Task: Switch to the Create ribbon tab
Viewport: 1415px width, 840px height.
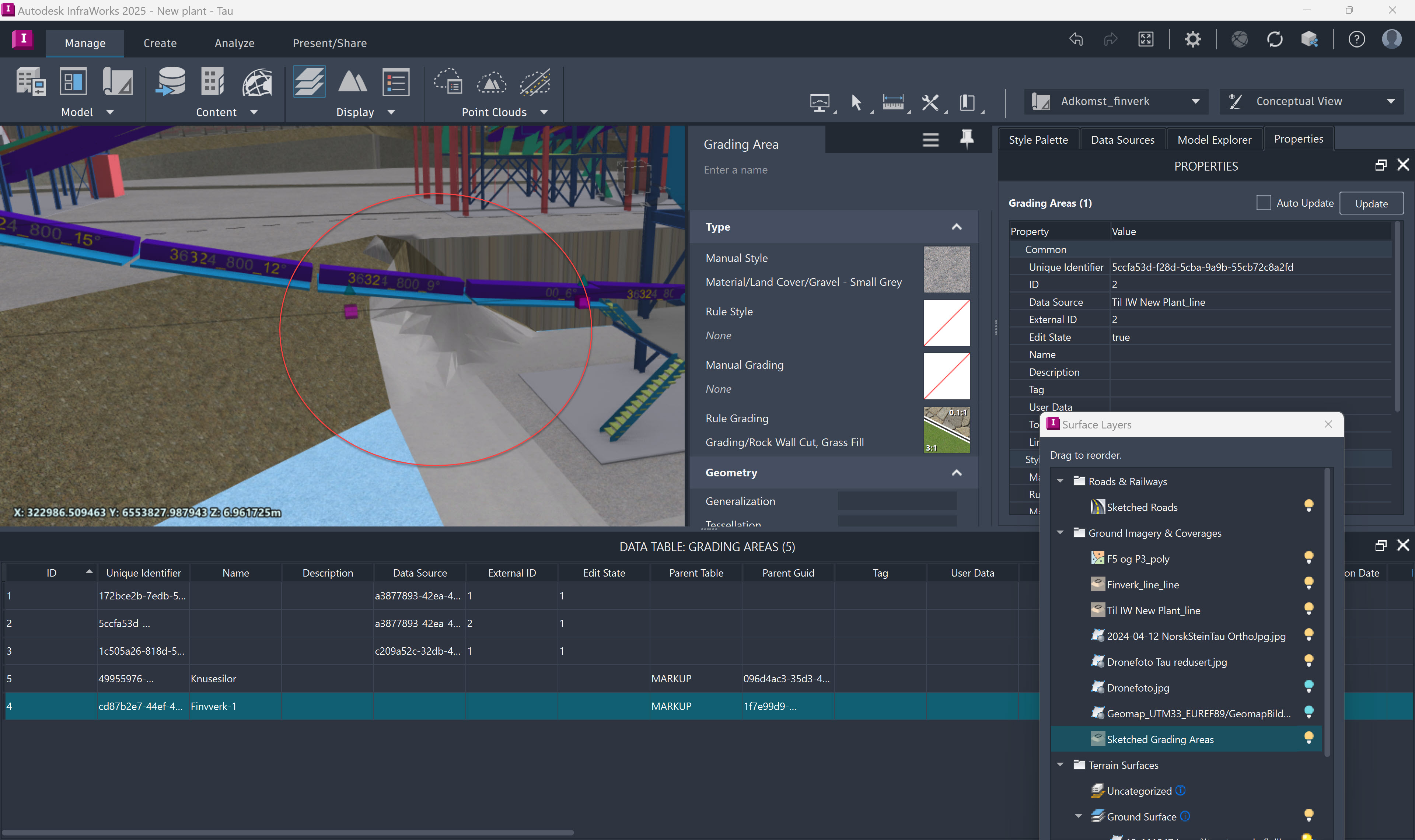Action: [x=160, y=42]
